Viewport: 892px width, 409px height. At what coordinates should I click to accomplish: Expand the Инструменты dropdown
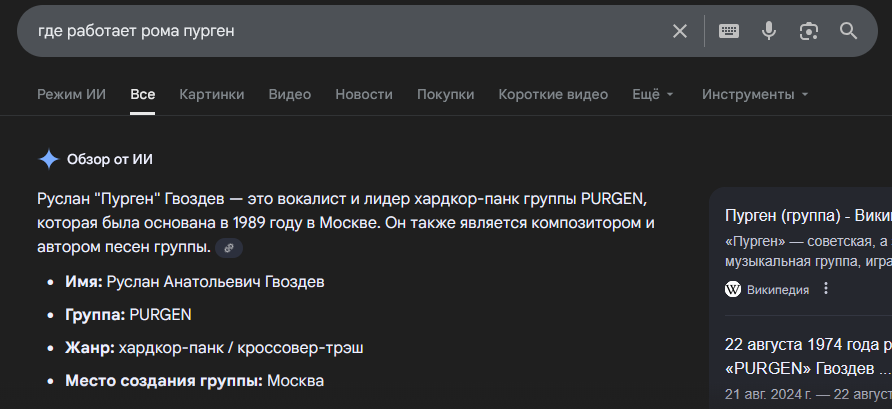point(755,95)
